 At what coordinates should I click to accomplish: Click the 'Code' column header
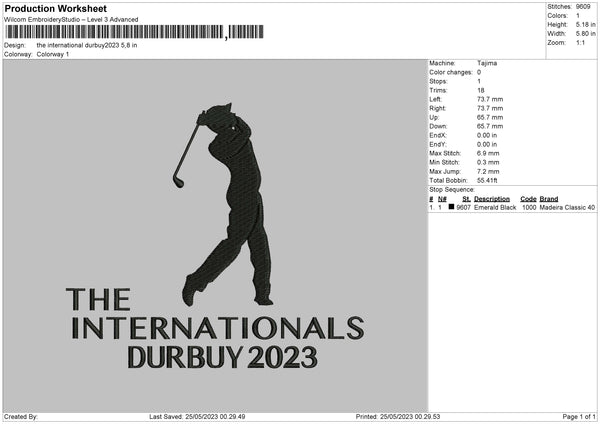coord(528,199)
